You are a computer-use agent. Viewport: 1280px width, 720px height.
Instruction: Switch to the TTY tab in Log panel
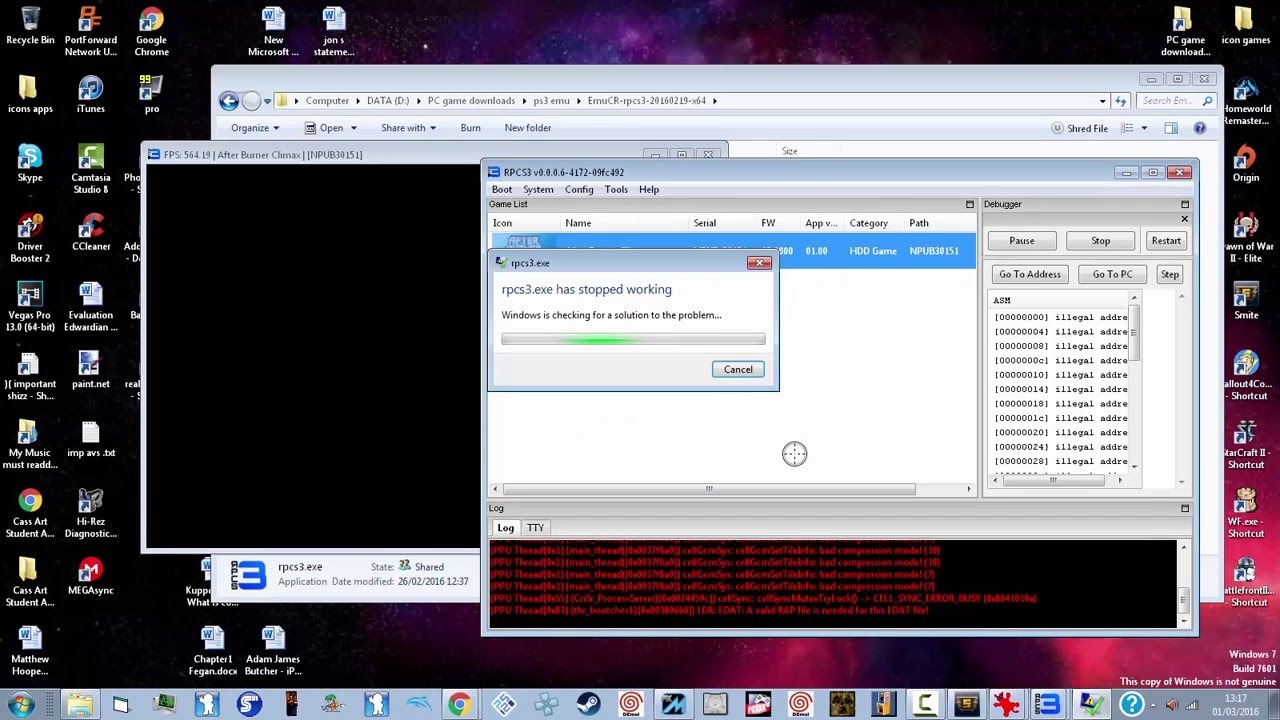pos(536,528)
